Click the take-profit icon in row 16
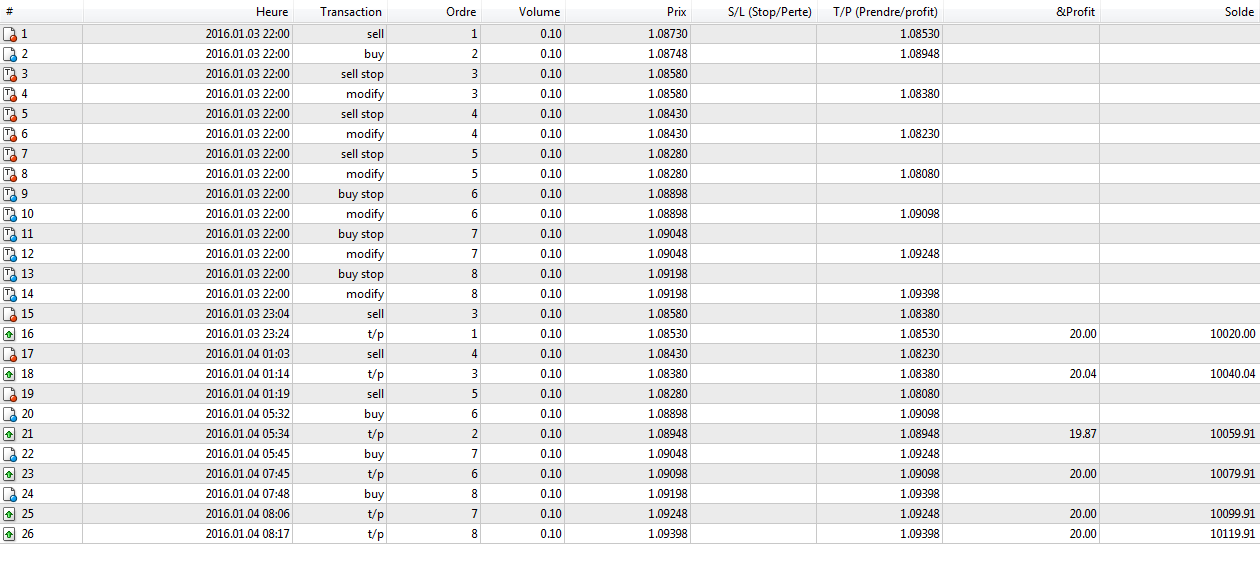 [x=10, y=334]
